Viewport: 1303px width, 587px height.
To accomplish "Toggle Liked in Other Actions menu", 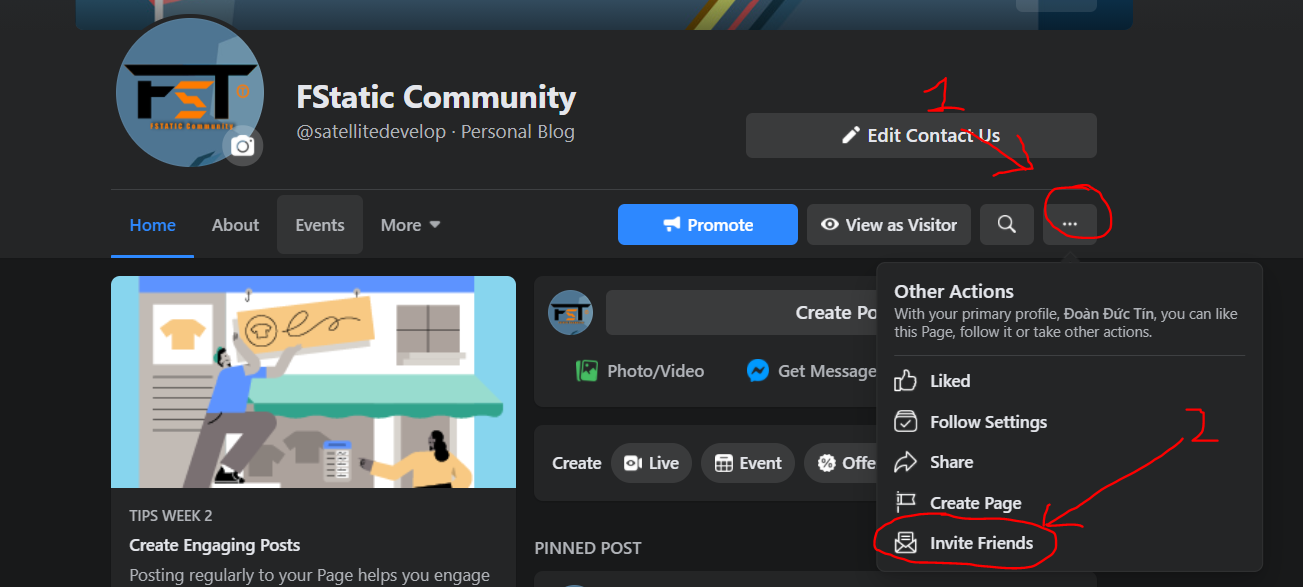I will point(1069,381).
